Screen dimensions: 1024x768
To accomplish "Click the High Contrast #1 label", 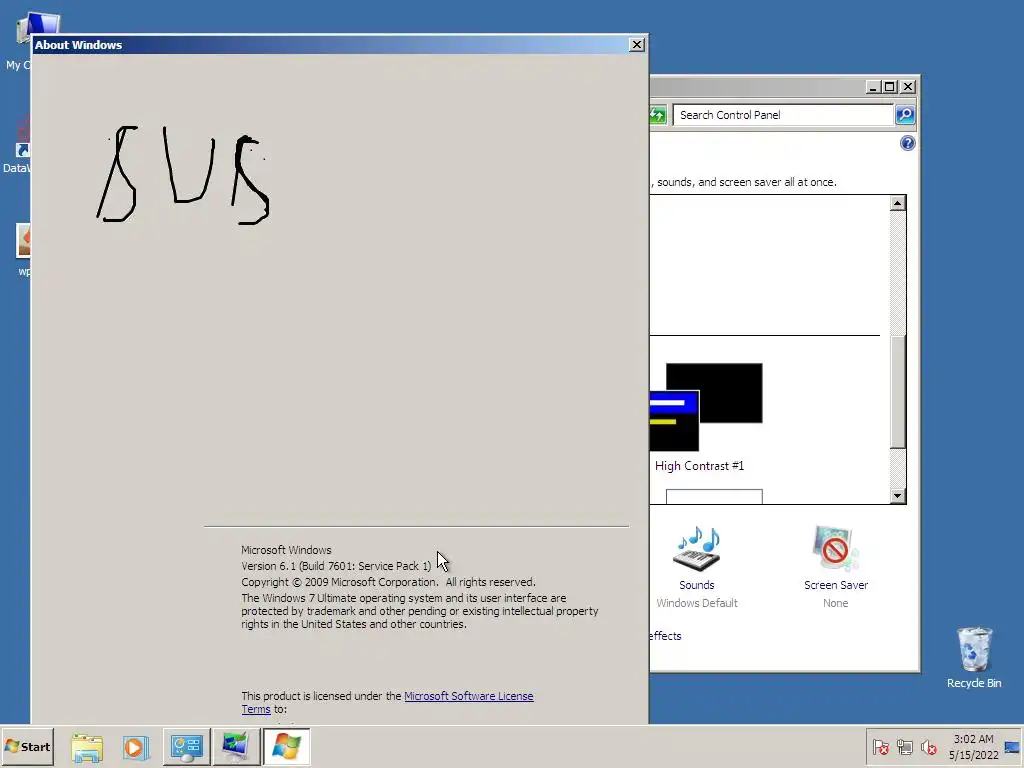I will pos(699,466).
